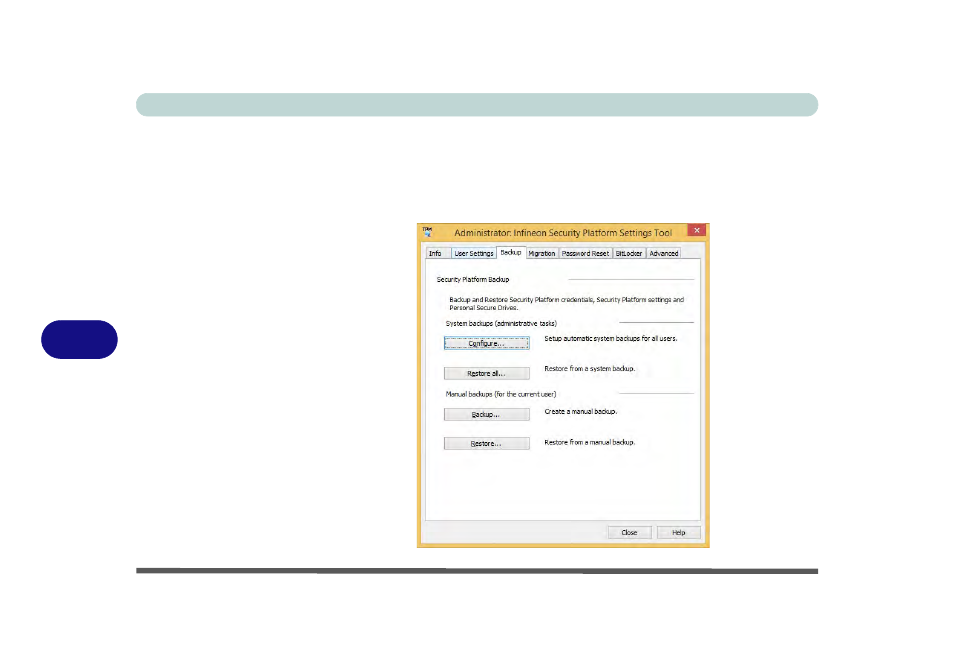Open Help from the dialog bottom
954x672 pixels.
[678, 532]
